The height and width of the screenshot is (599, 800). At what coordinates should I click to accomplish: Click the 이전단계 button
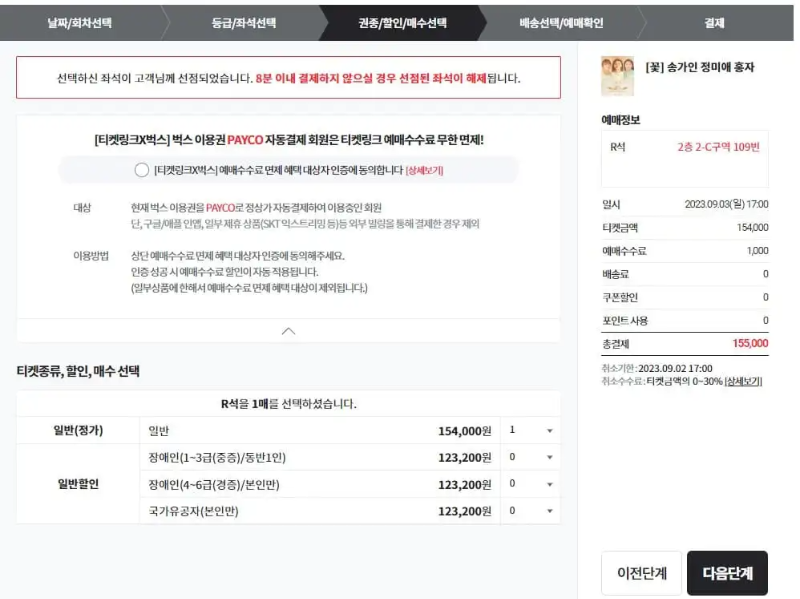(641, 573)
